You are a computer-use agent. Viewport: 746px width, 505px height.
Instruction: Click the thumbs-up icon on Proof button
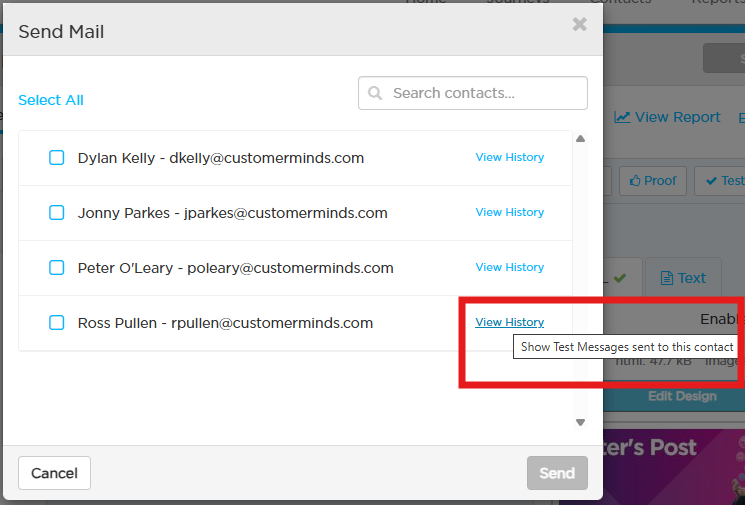pos(635,181)
